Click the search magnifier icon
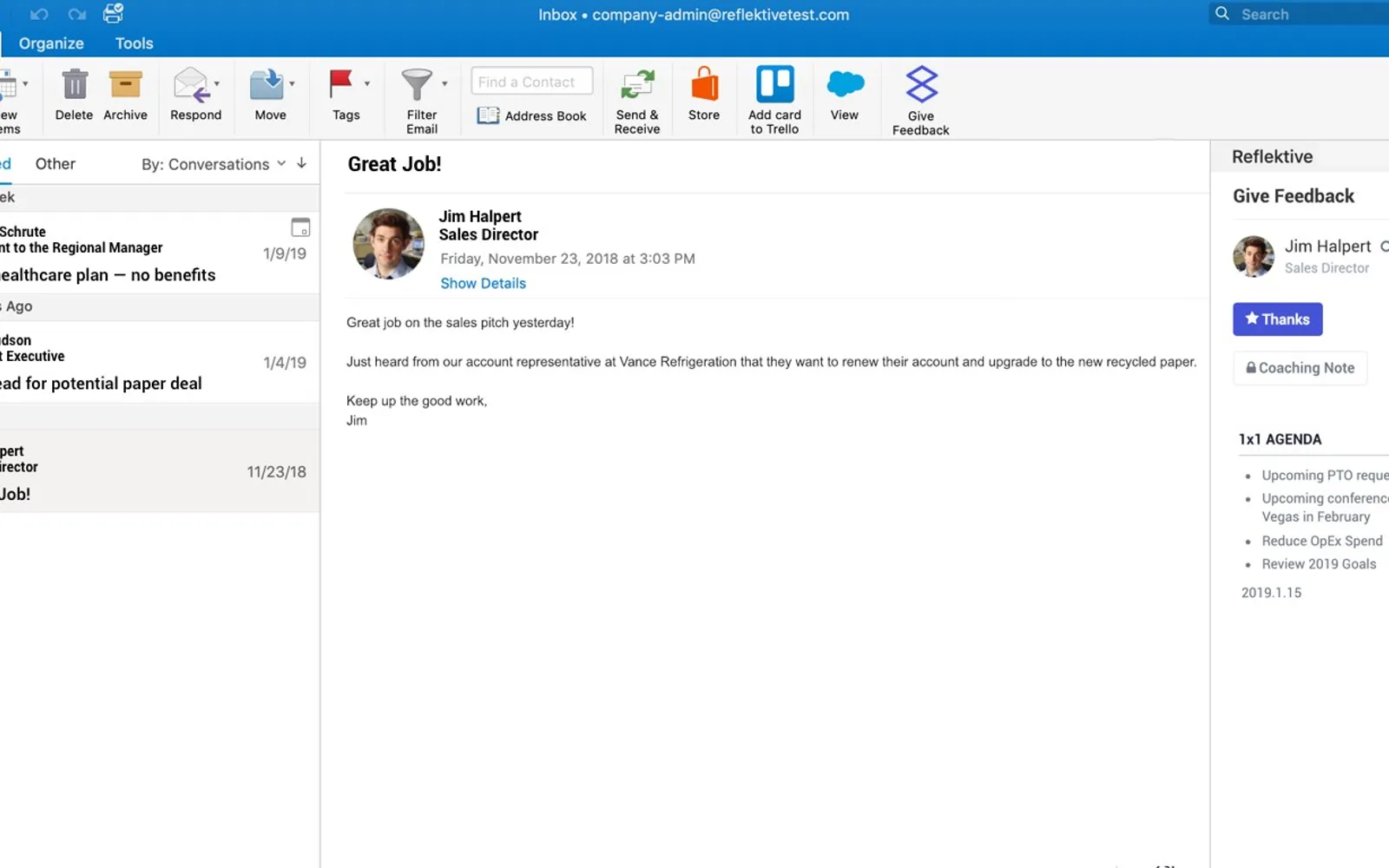This screenshot has height=868, width=1389. coord(1222,14)
